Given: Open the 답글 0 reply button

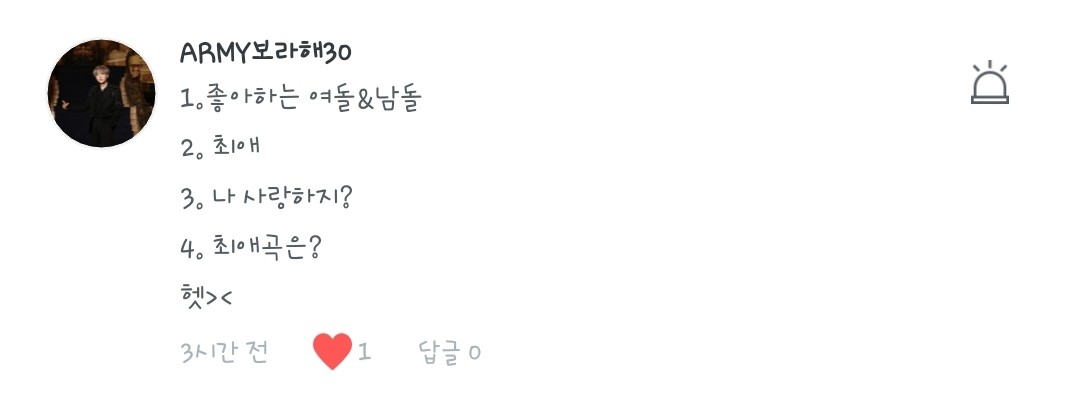Looking at the screenshot, I should click(x=449, y=352).
